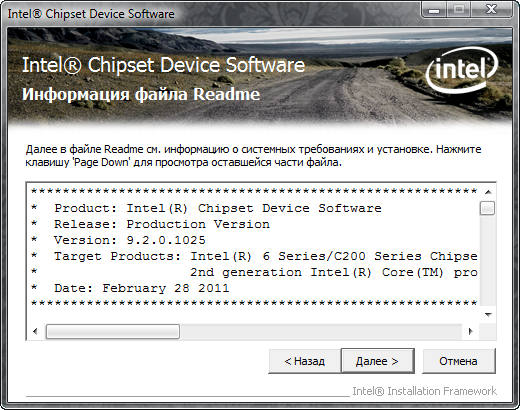Click the vertical scrollbar thumb in the readme box

coord(488,208)
